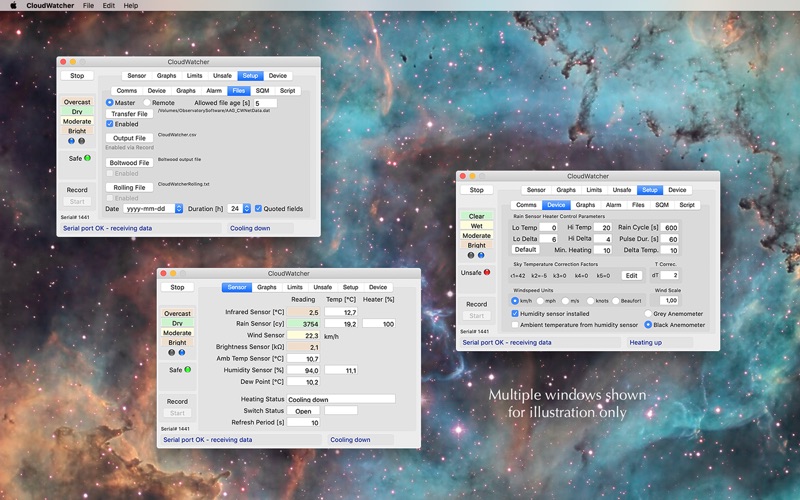Open Sensor tab in Device window

[x=536, y=190]
